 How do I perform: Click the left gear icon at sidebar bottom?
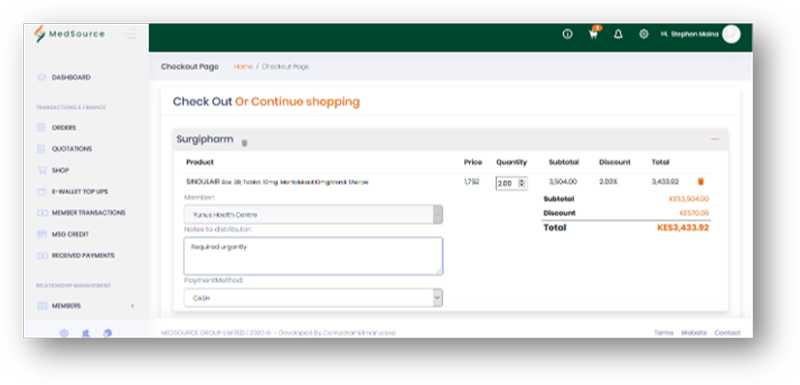click(64, 333)
